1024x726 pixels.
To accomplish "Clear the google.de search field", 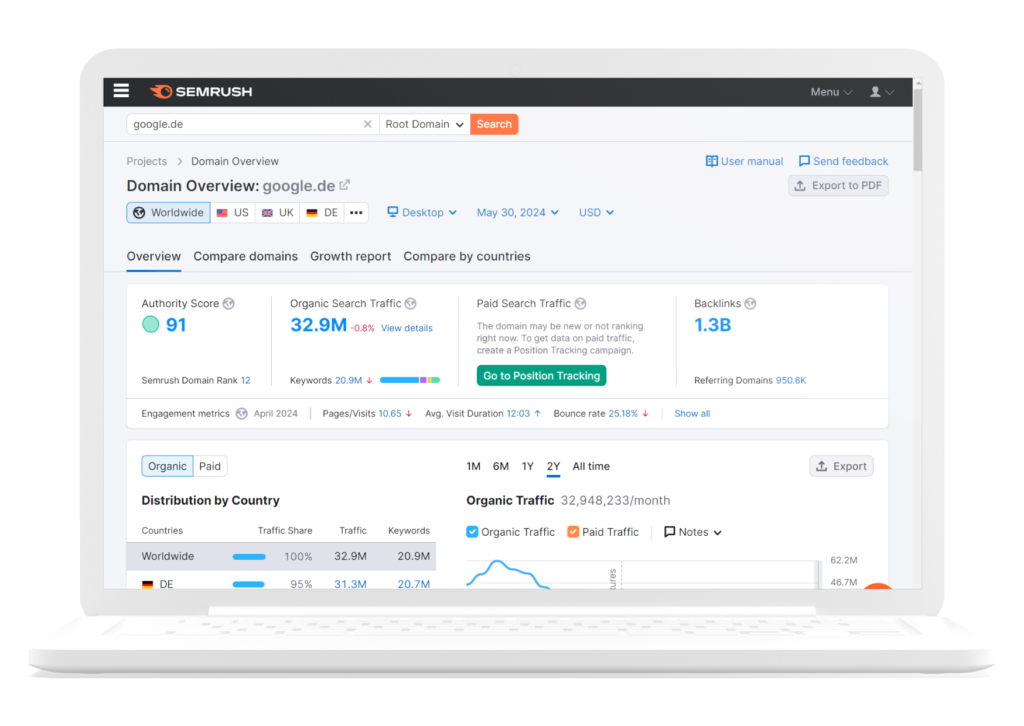I will coord(367,125).
